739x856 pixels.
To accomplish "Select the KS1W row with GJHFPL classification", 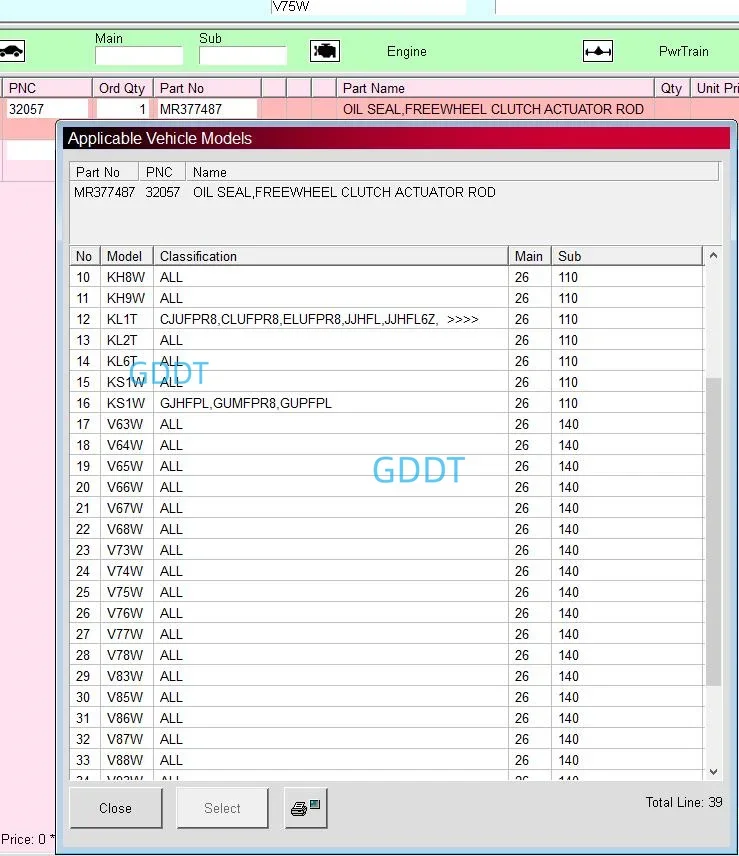I will coord(386,403).
